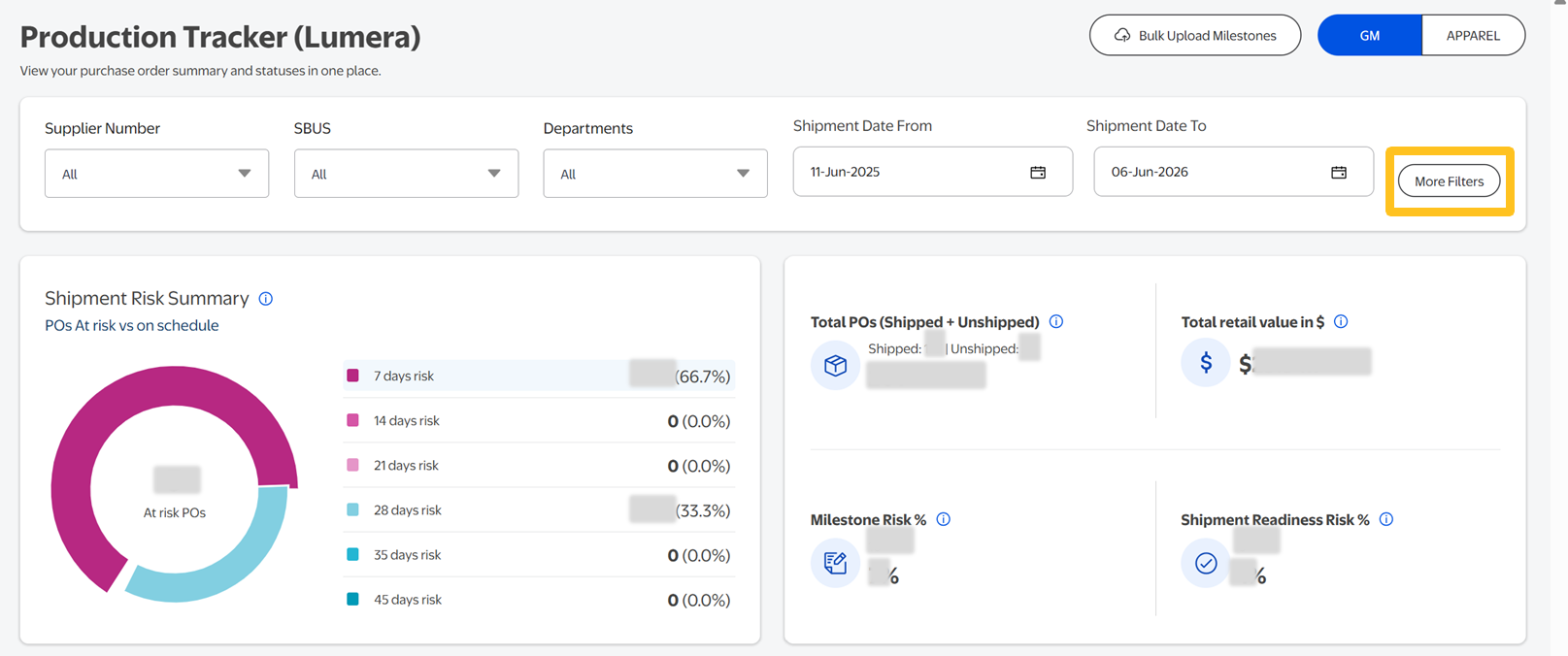Click the Total POs info icon
The width and height of the screenshot is (1568, 656).
(1056, 321)
